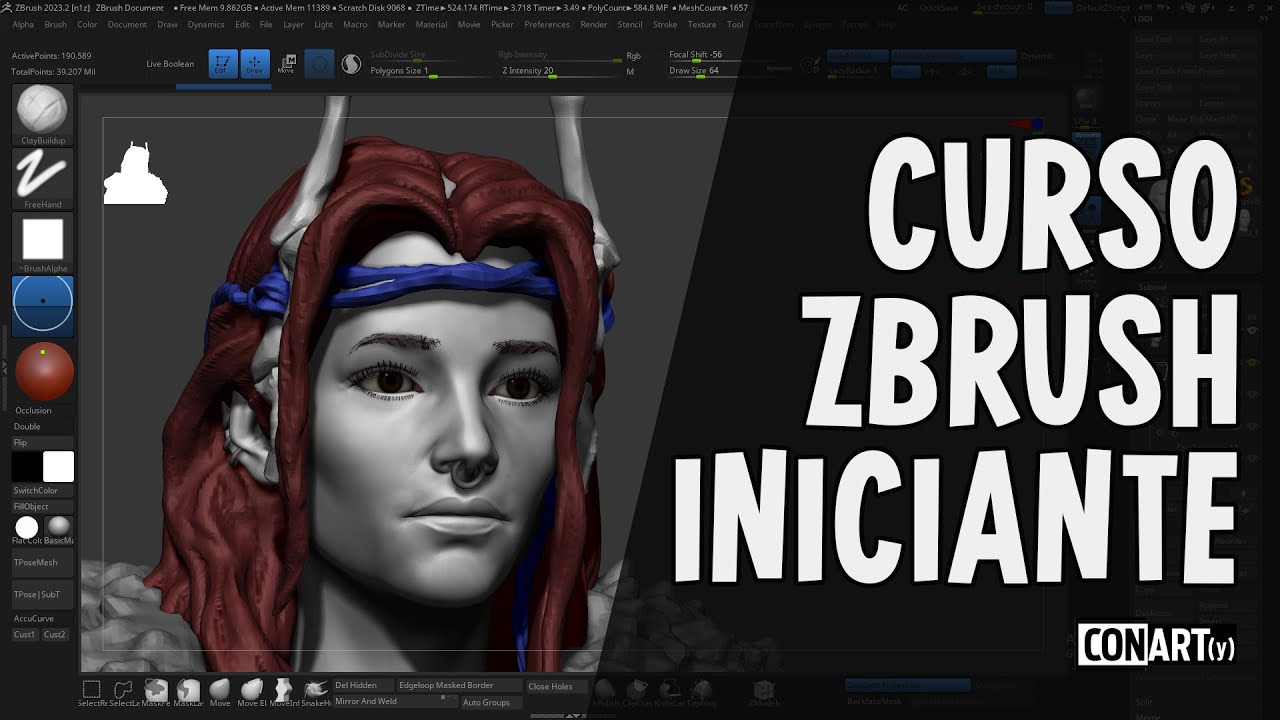Click the Cust2 button

click(x=55, y=634)
